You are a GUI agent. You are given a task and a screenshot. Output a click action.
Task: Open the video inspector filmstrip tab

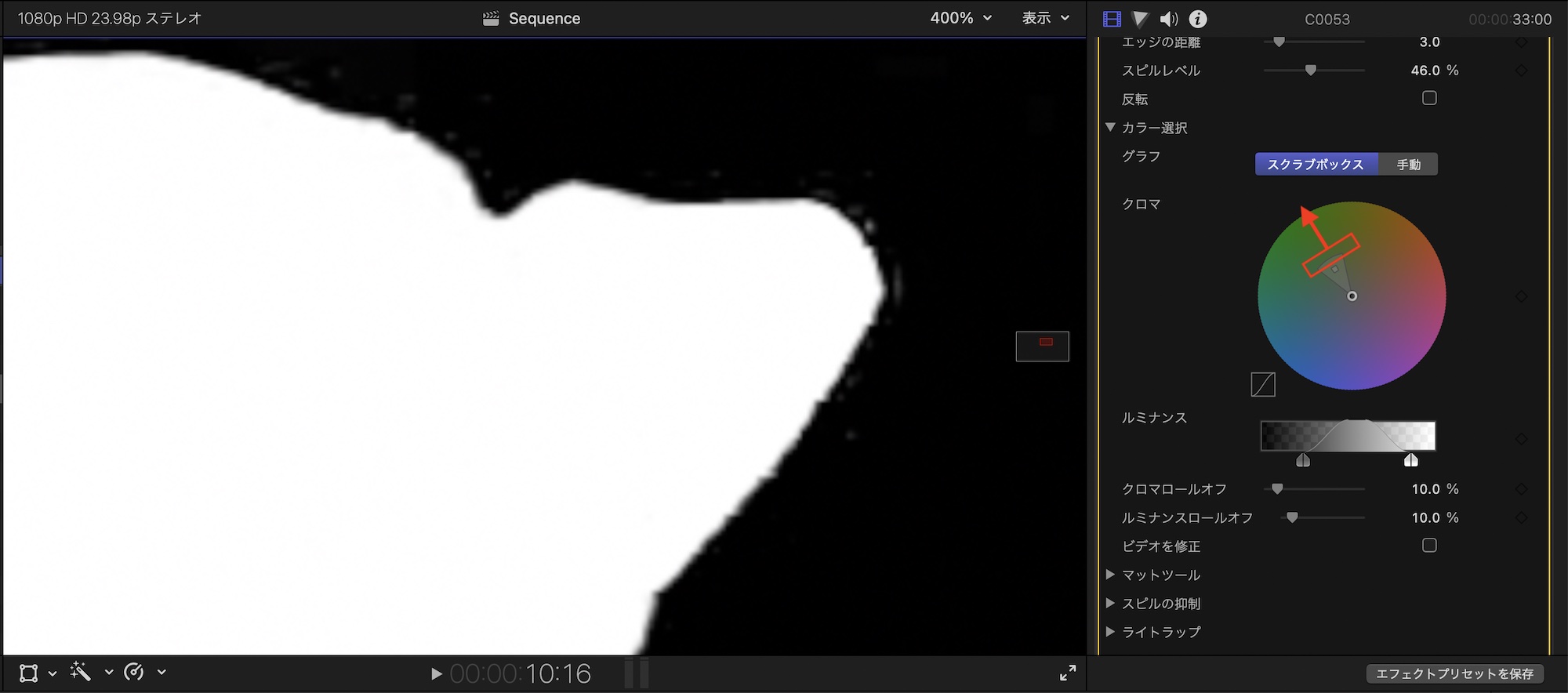(1112, 19)
